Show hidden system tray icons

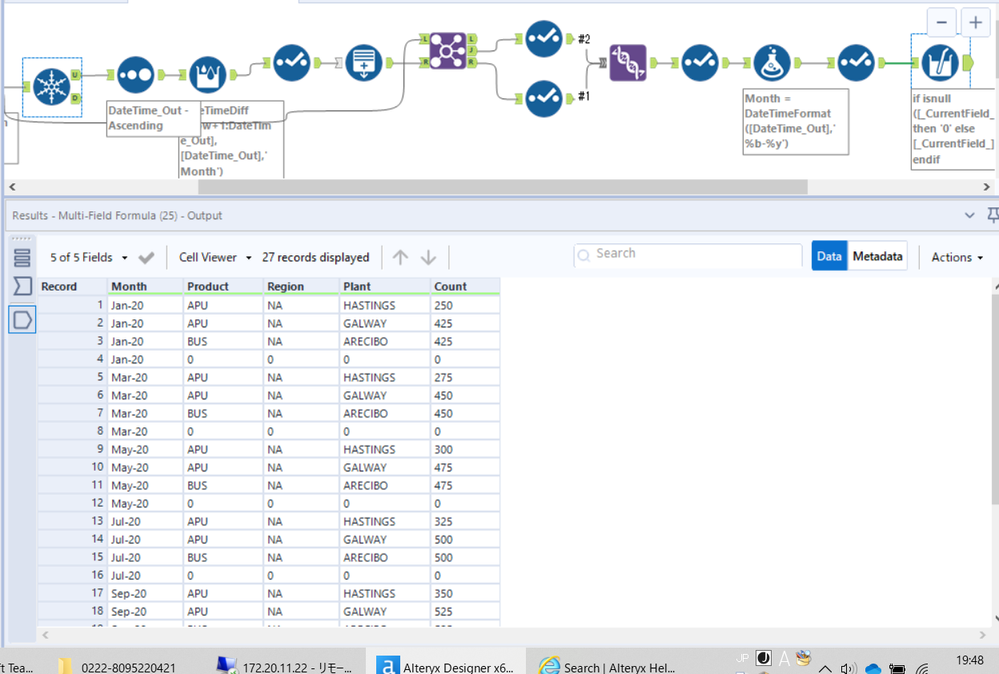(x=824, y=669)
